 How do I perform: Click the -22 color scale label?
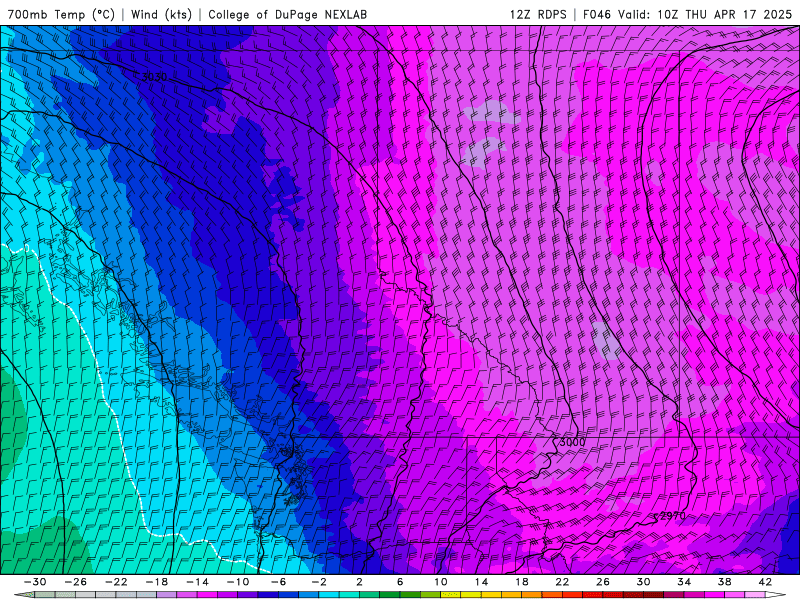pos(116,582)
